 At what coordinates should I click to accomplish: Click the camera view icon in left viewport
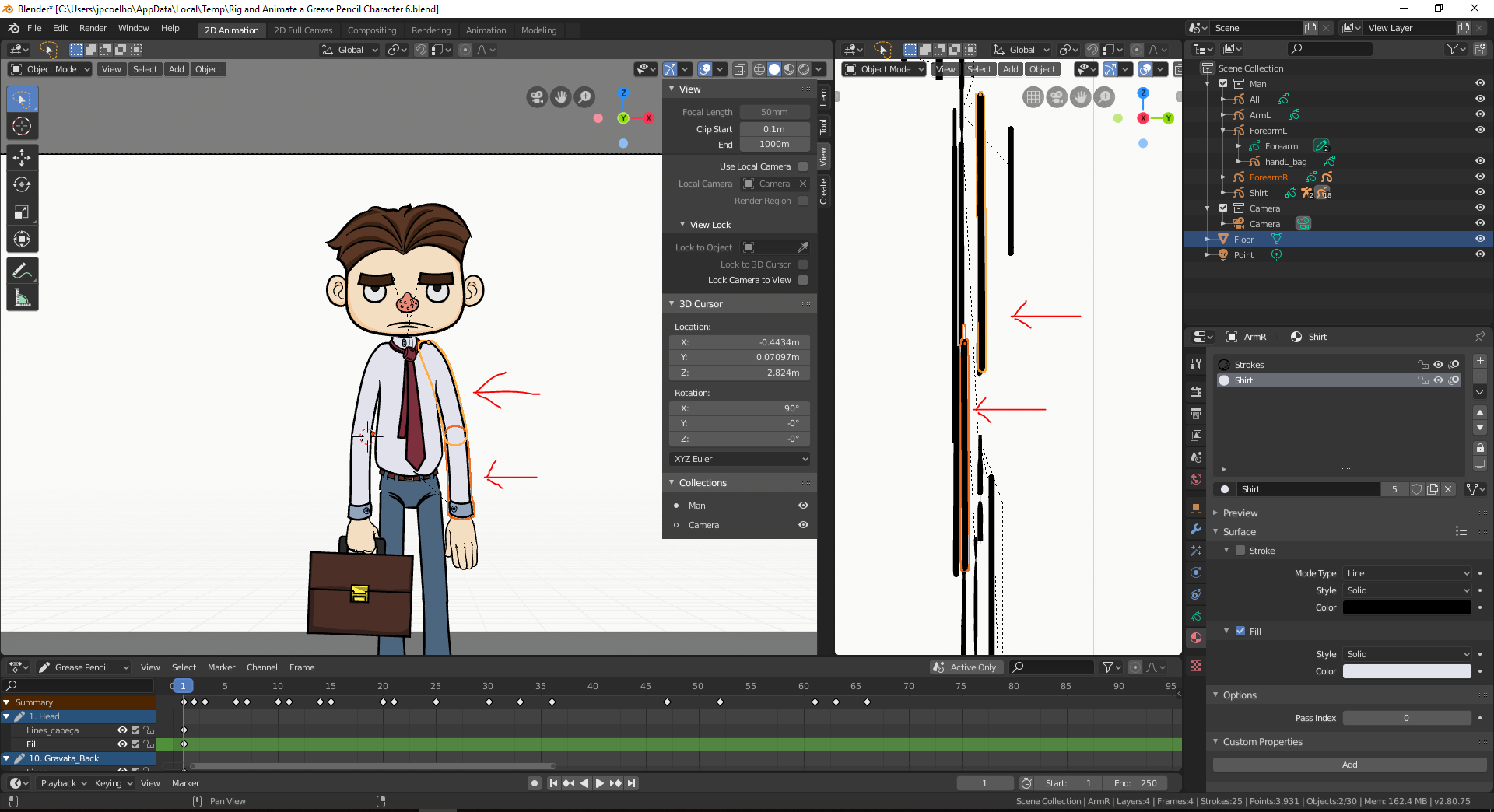point(537,97)
